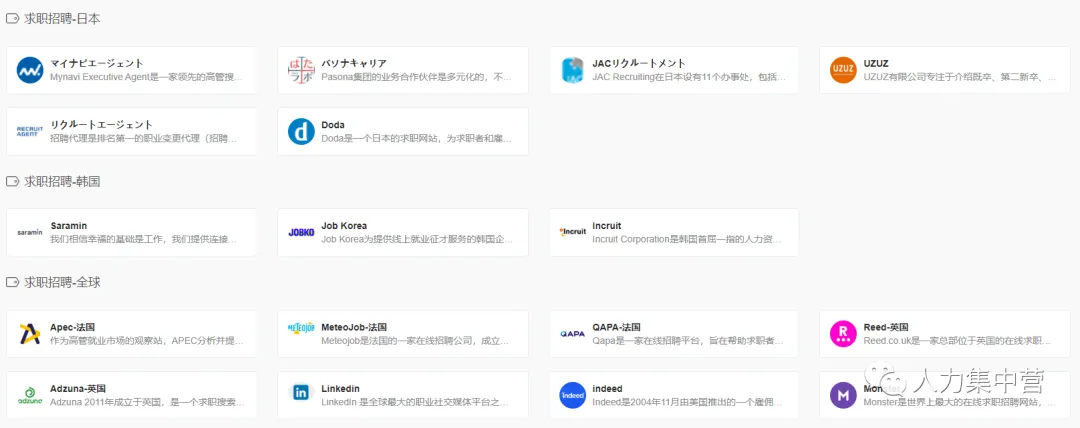Click the Reed.co.uk是一家总部 description
The height and width of the screenshot is (428, 1080).
(957, 341)
